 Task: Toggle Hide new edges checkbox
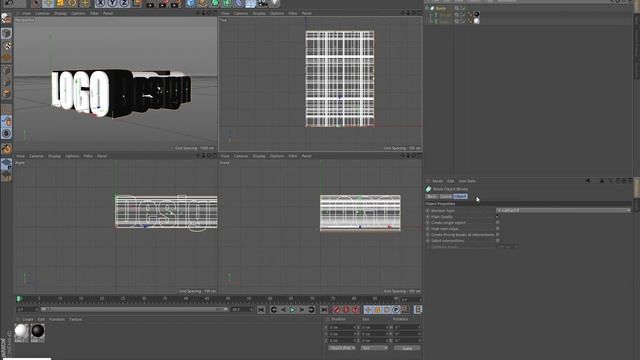point(498,229)
